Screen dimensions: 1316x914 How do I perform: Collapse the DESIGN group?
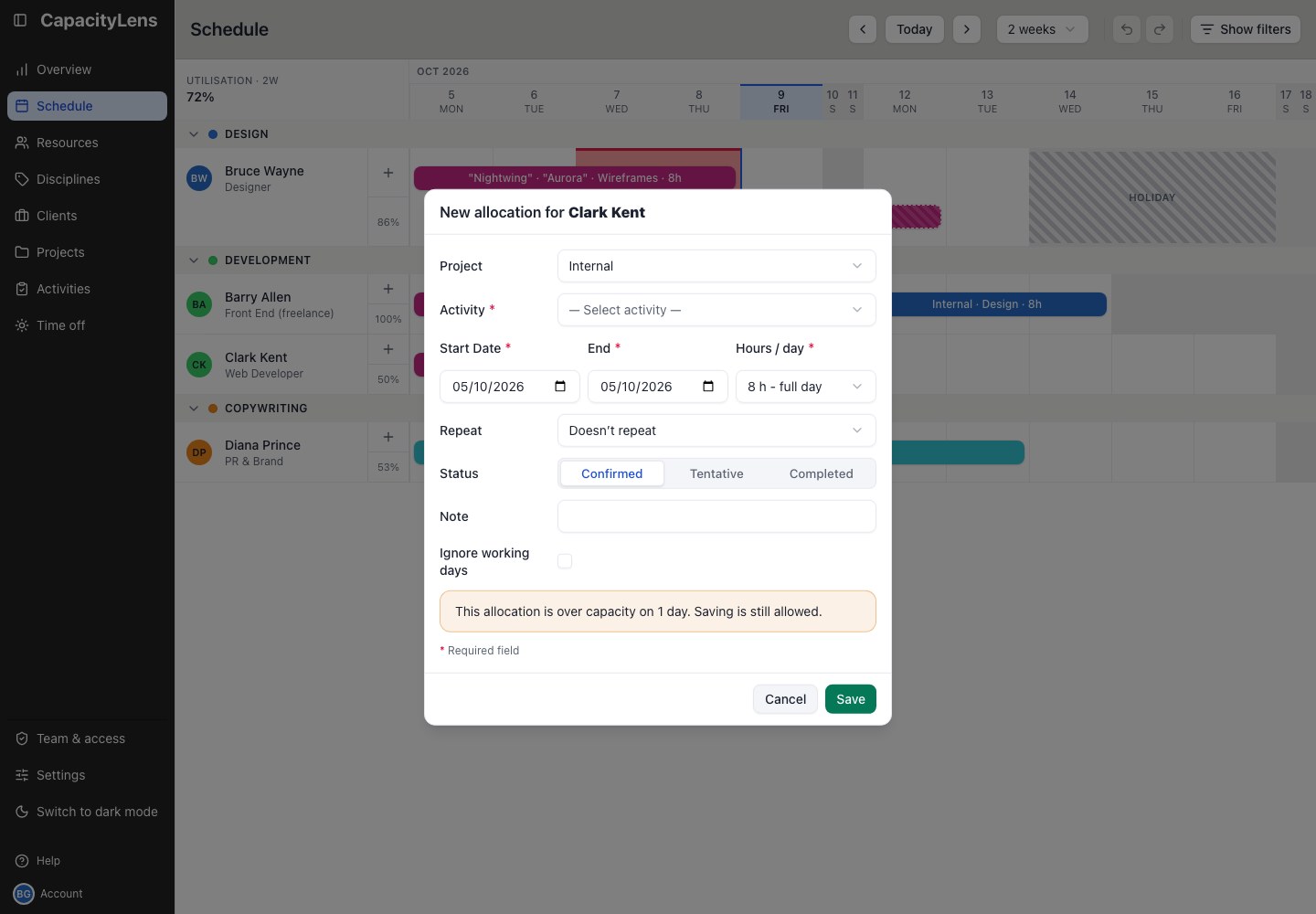click(194, 134)
